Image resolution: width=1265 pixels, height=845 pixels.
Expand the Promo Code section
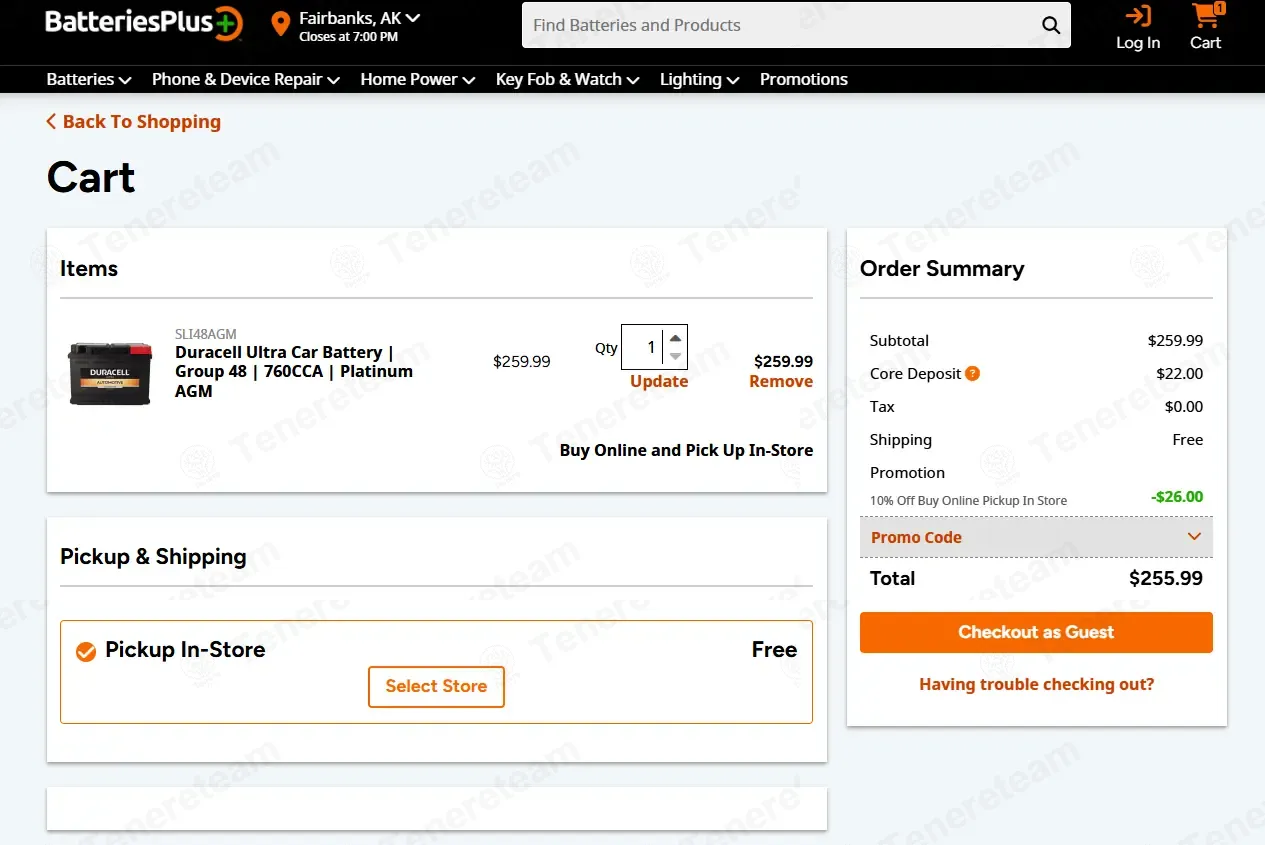pyautogui.click(x=1036, y=537)
